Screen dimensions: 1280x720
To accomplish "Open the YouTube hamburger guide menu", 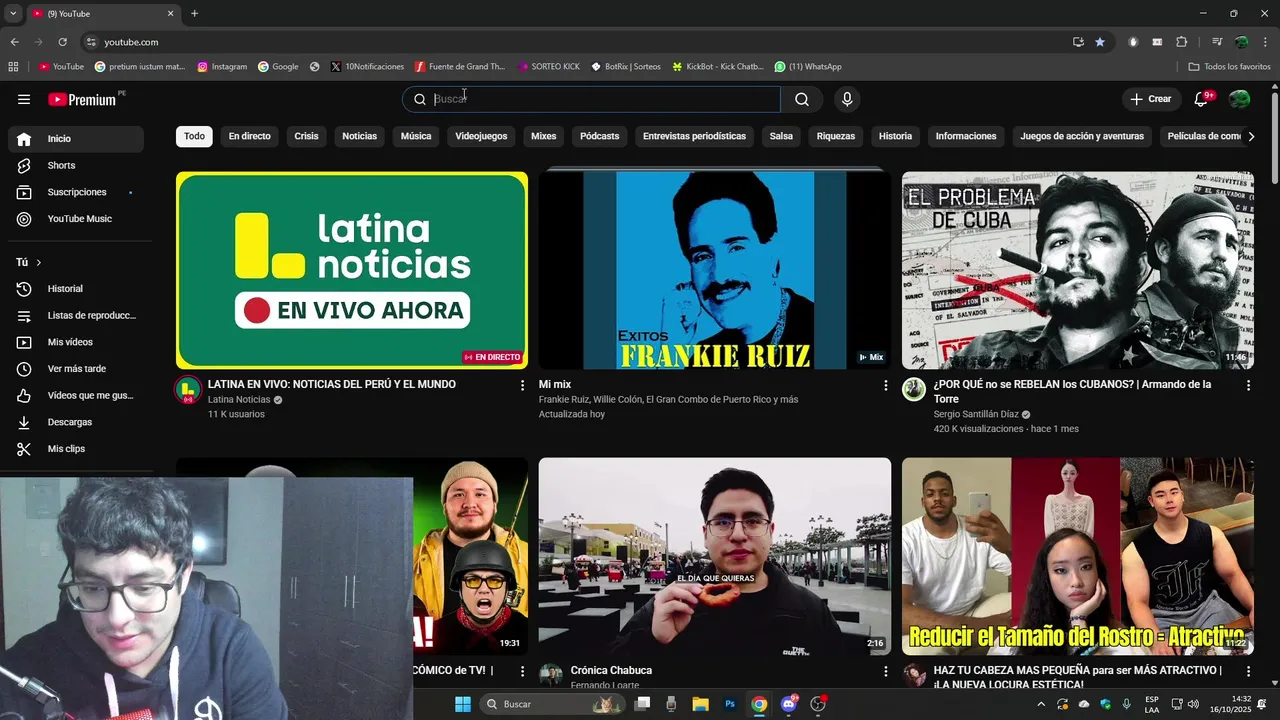I will tap(24, 99).
